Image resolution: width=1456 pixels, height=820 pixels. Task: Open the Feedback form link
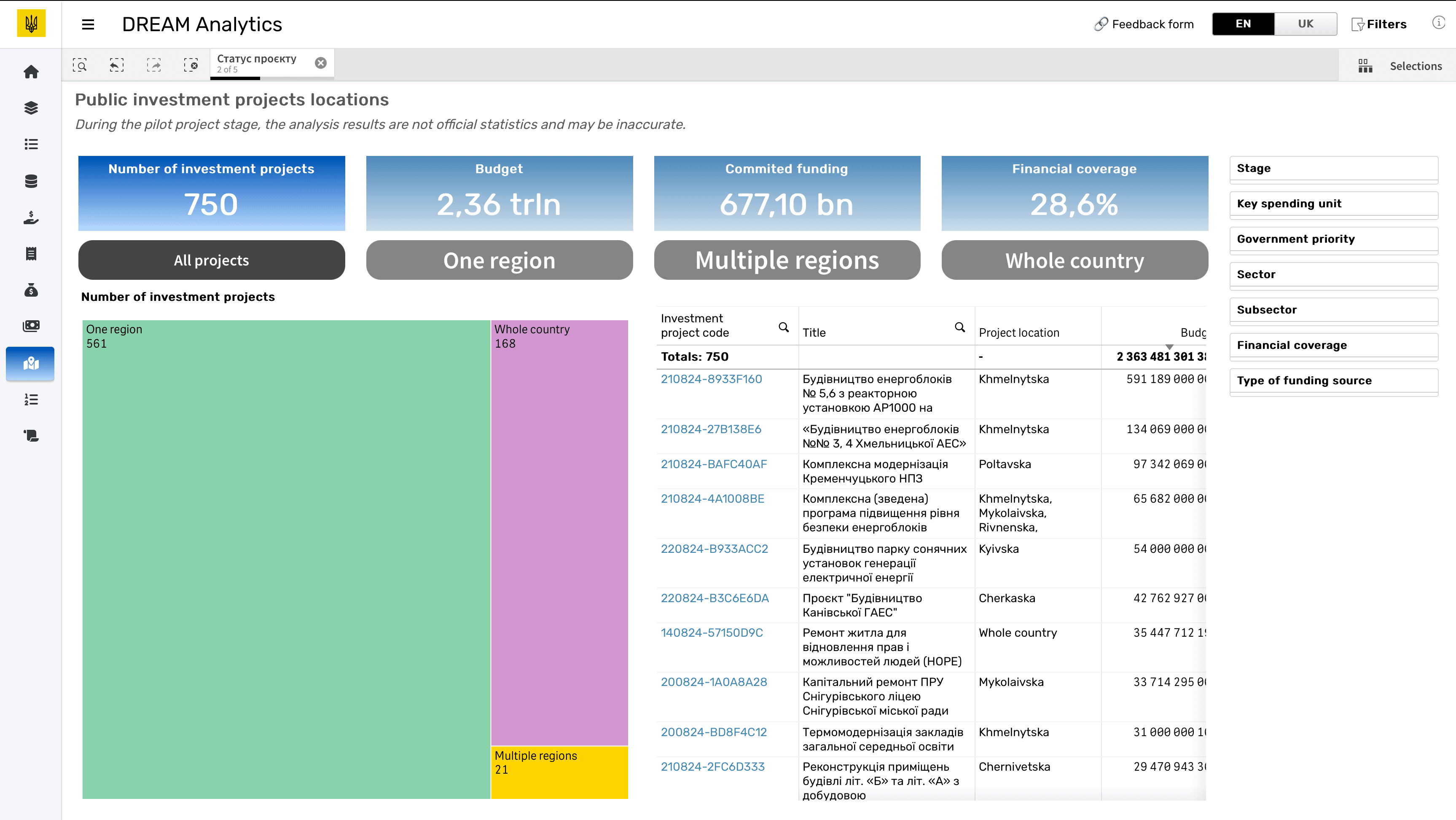(1144, 24)
